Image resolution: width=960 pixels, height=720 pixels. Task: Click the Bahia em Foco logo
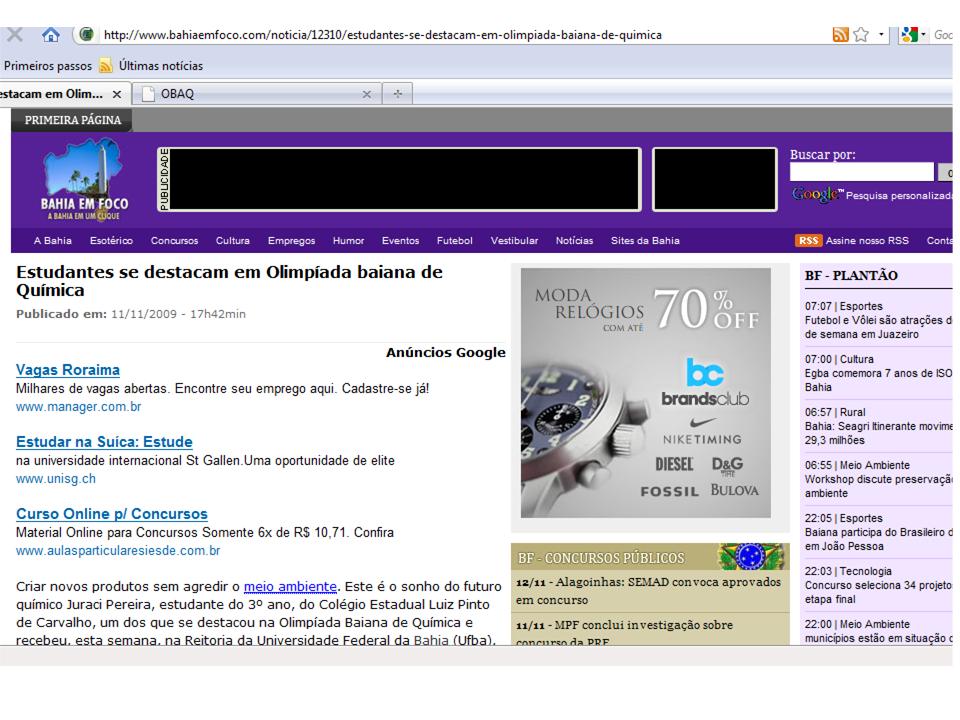tap(84, 180)
